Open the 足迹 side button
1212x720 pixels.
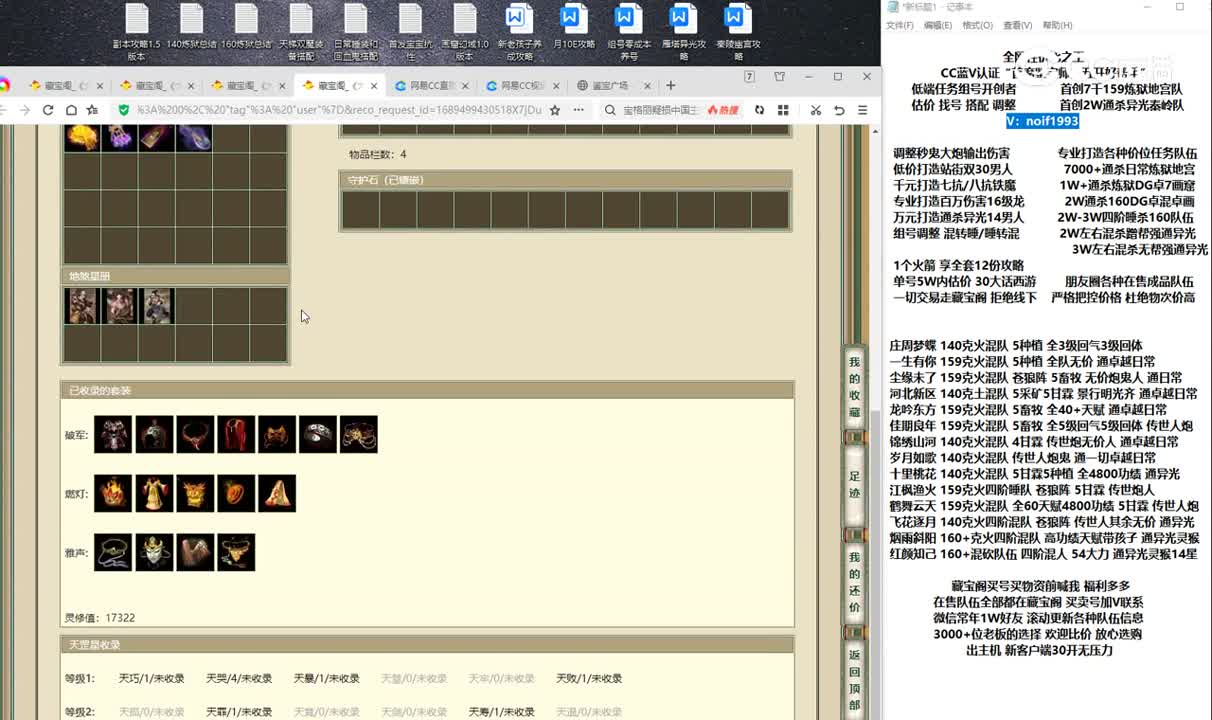(x=854, y=484)
